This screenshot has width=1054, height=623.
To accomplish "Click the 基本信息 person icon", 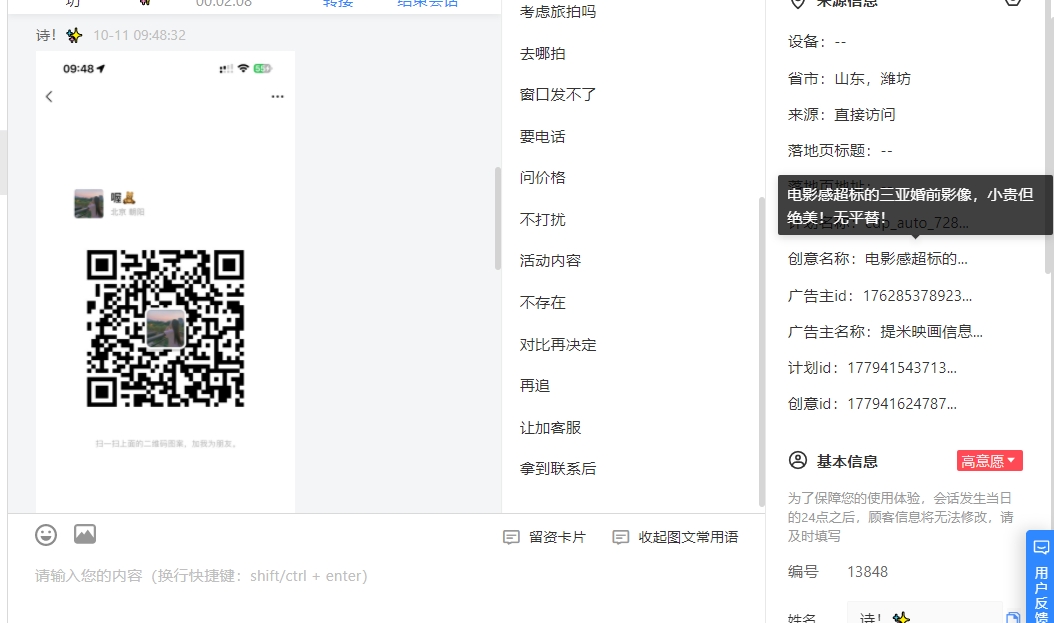I will 797,460.
